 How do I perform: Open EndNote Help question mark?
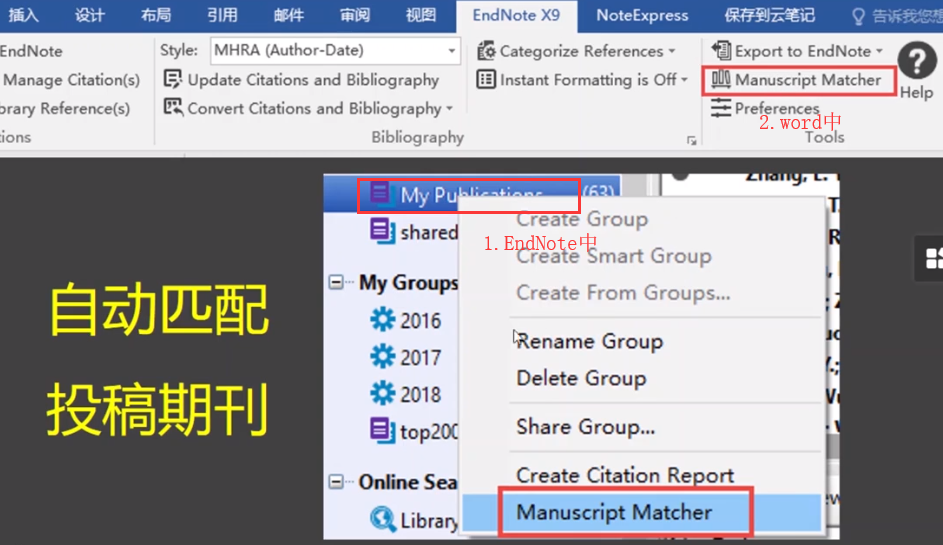[x=917, y=61]
